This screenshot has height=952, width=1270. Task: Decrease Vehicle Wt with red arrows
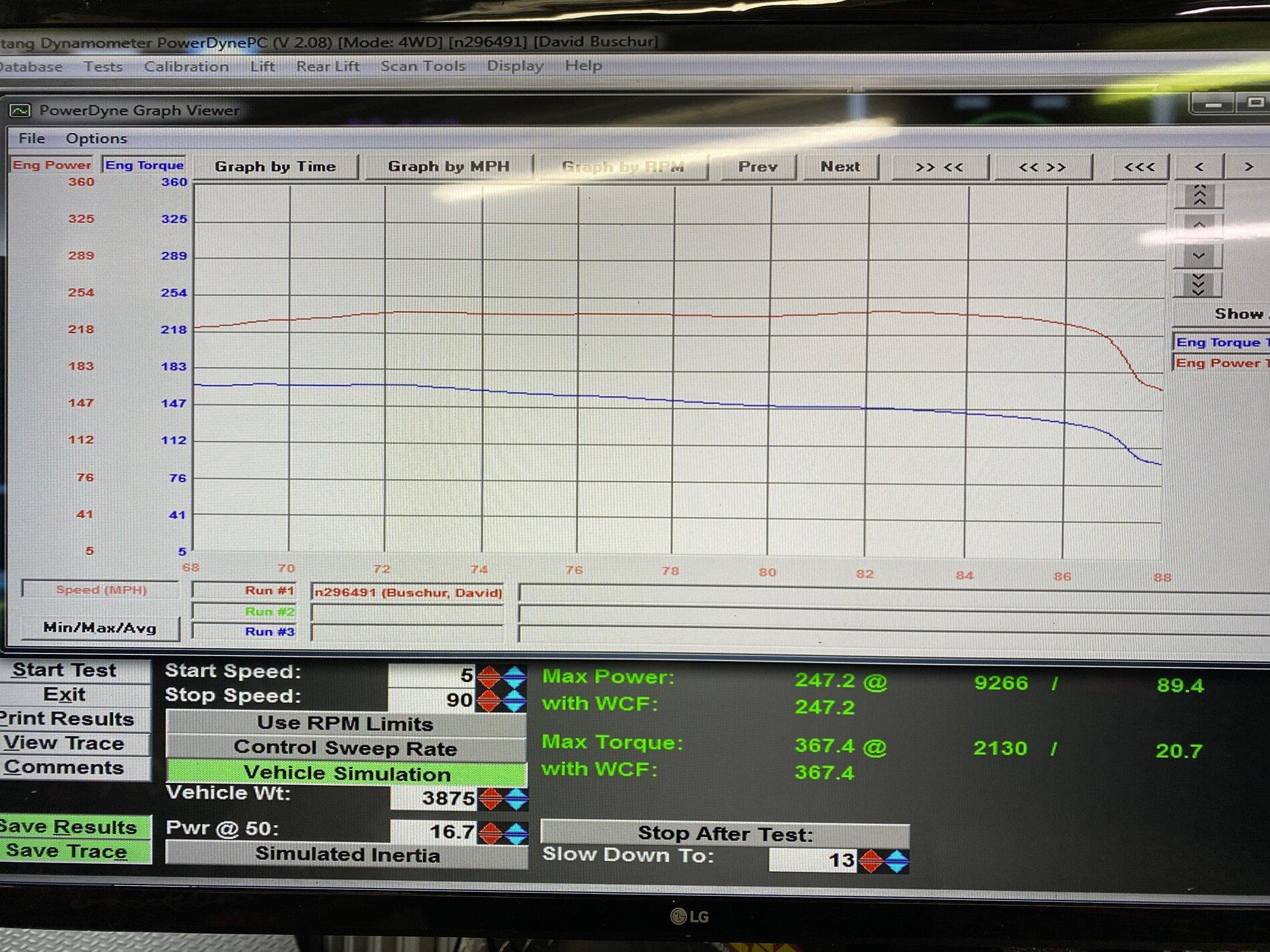click(x=491, y=798)
